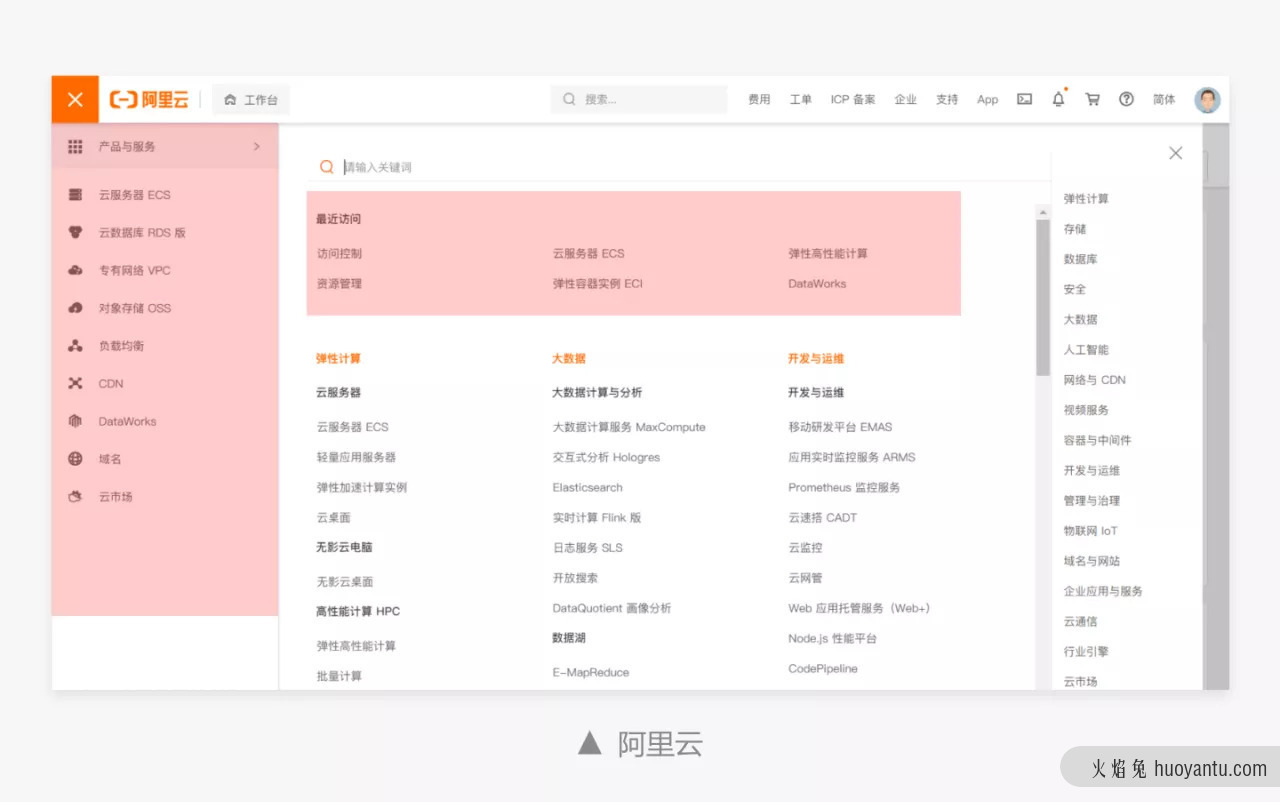Image resolution: width=1280 pixels, height=802 pixels.
Task: Open the 费用 menu
Action: pyautogui.click(x=759, y=100)
